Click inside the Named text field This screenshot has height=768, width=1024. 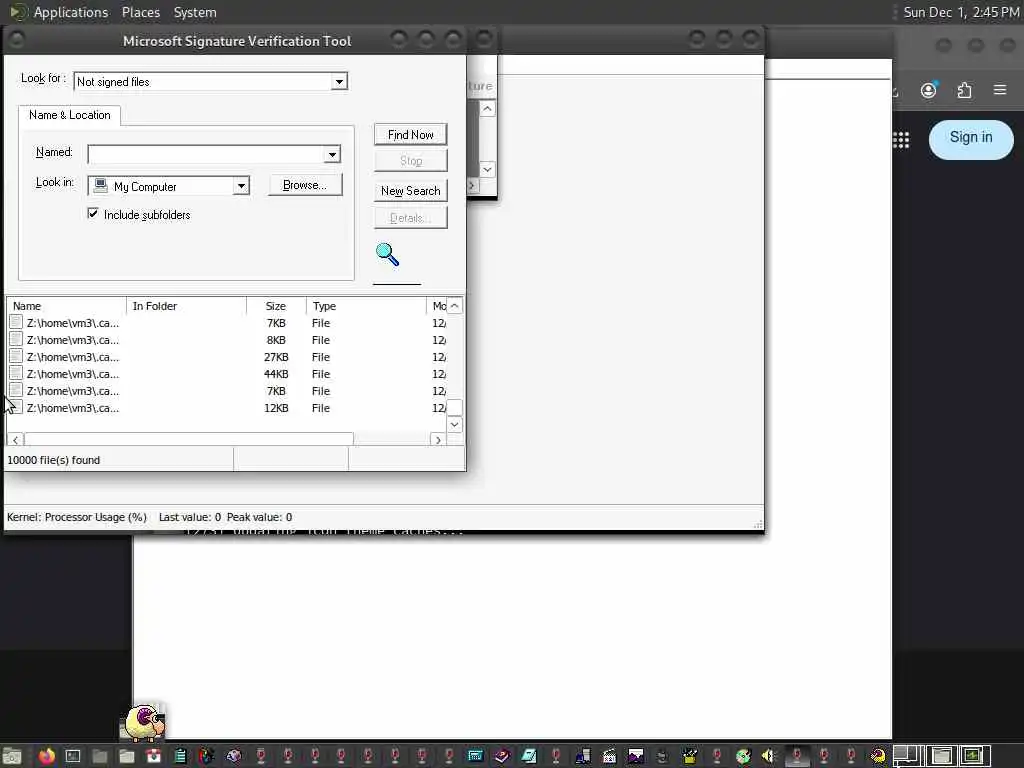coord(206,154)
